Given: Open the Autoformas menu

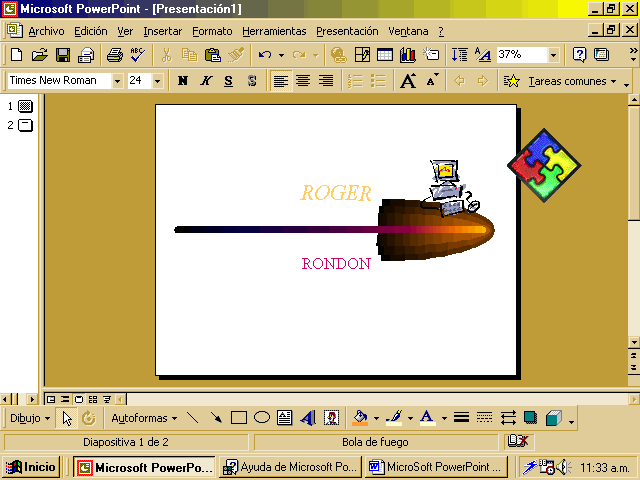Looking at the screenshot, I should (x=144, y=418).
